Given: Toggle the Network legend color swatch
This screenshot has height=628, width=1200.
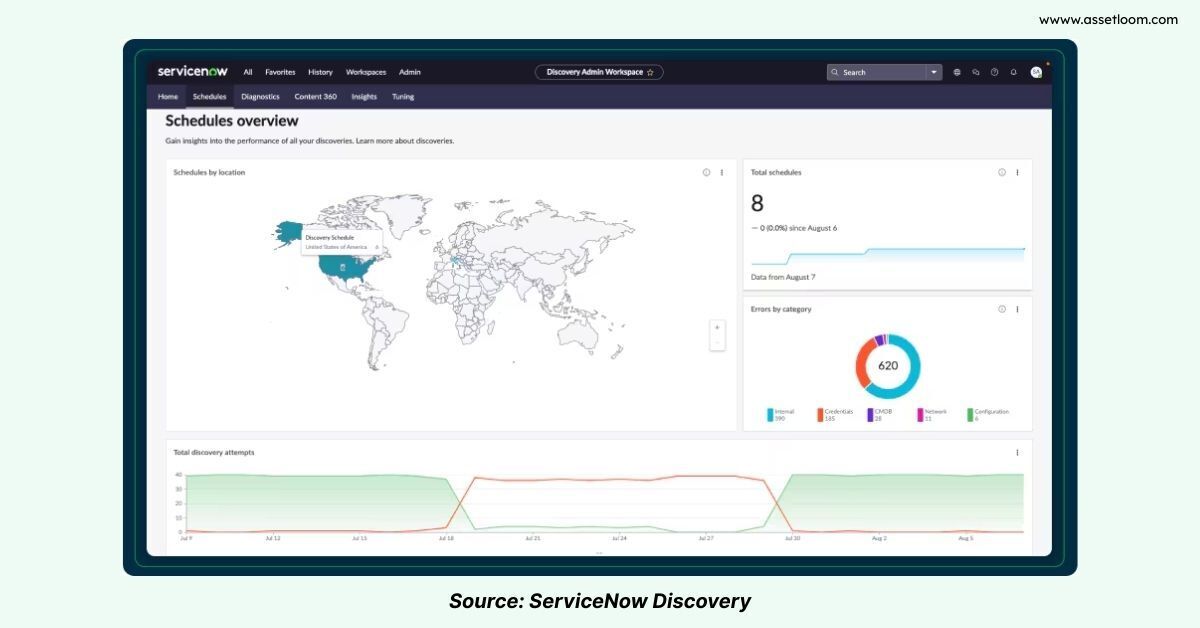Looking at the screenshot, I should pos(920,415).
